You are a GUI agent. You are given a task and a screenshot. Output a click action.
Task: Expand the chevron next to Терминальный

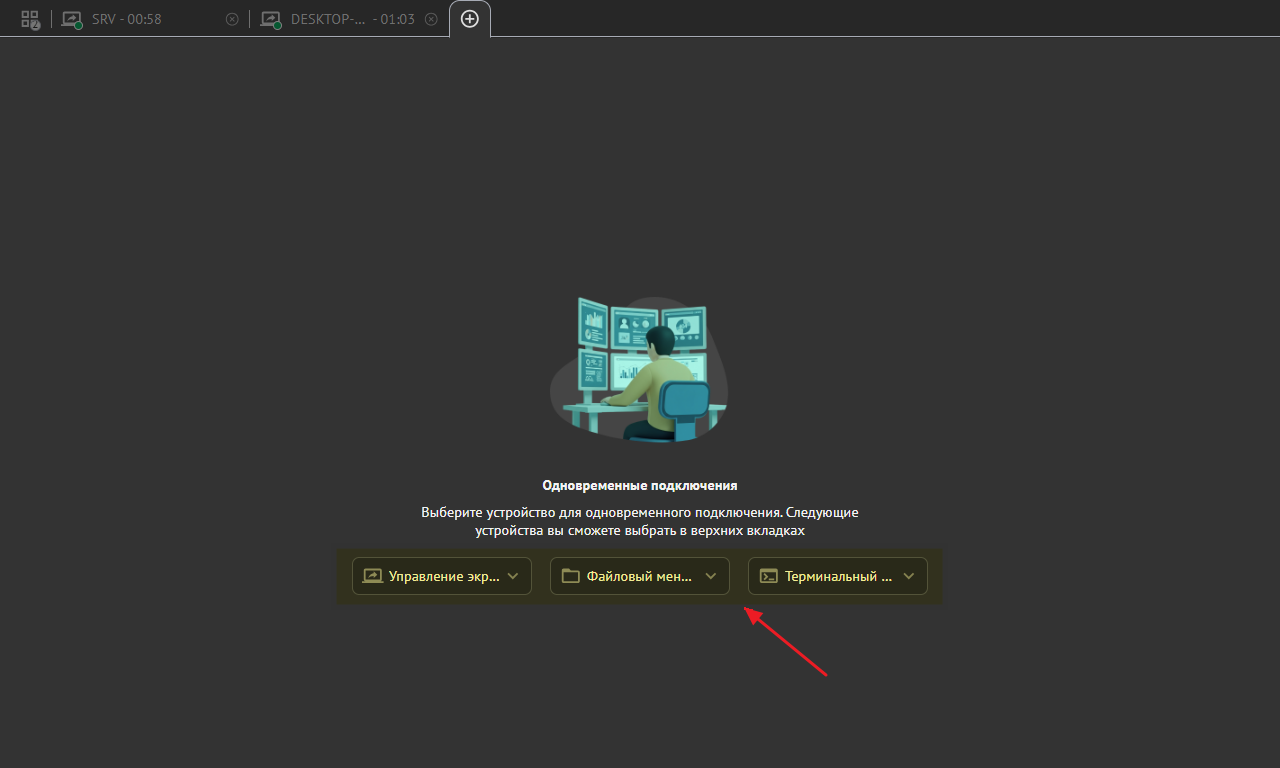coord(909,576)
